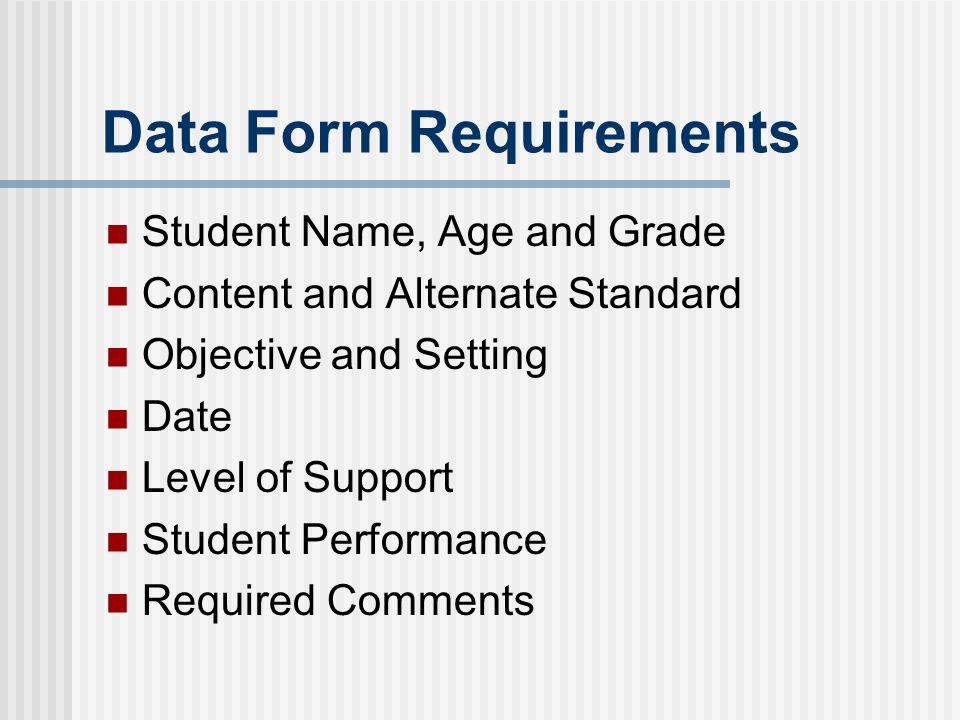Click the 'Student Performance' text
This screenshot has width=960, height=720.
click(344, 540)
